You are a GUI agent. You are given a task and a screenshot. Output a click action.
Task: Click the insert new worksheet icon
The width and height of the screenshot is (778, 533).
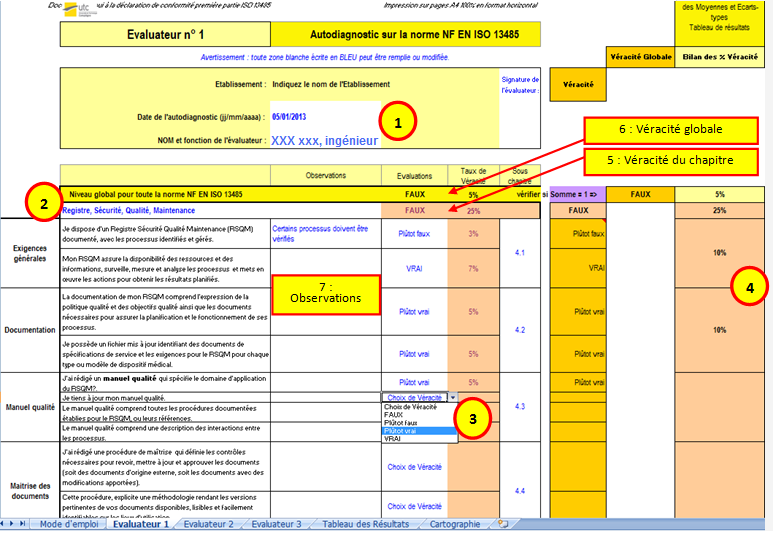click(x=503, y=524)
